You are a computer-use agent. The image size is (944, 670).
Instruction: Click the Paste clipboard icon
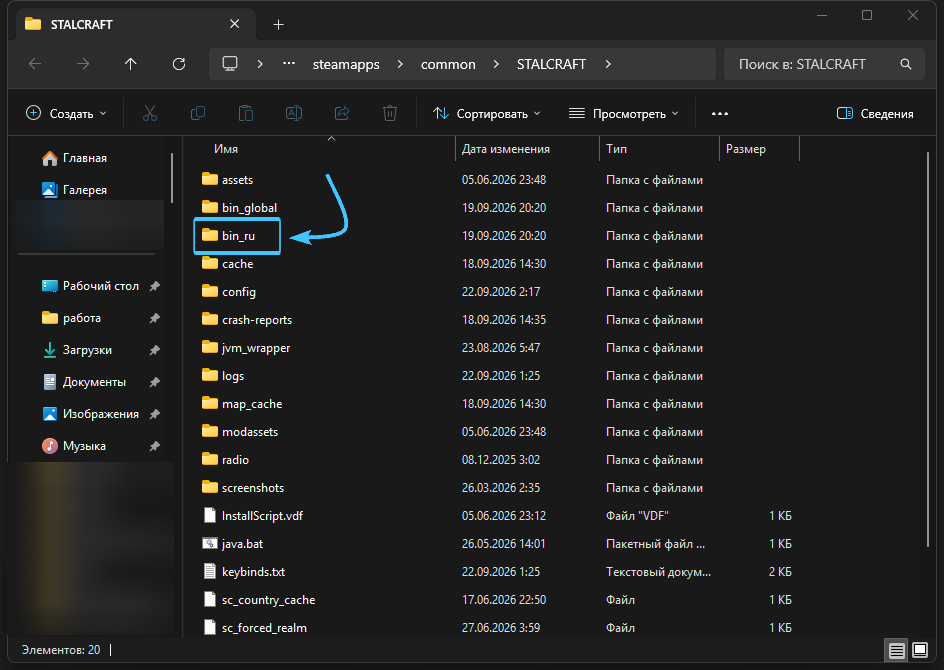pos(246,113)
